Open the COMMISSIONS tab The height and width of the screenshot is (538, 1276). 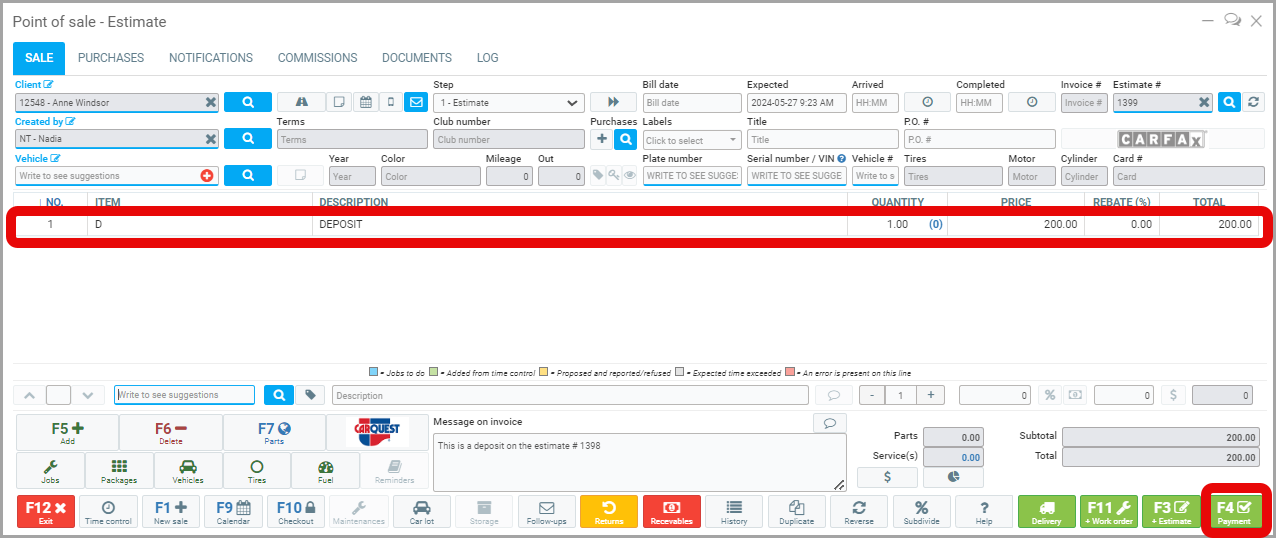pyautogui.click(x=317, y=58)
